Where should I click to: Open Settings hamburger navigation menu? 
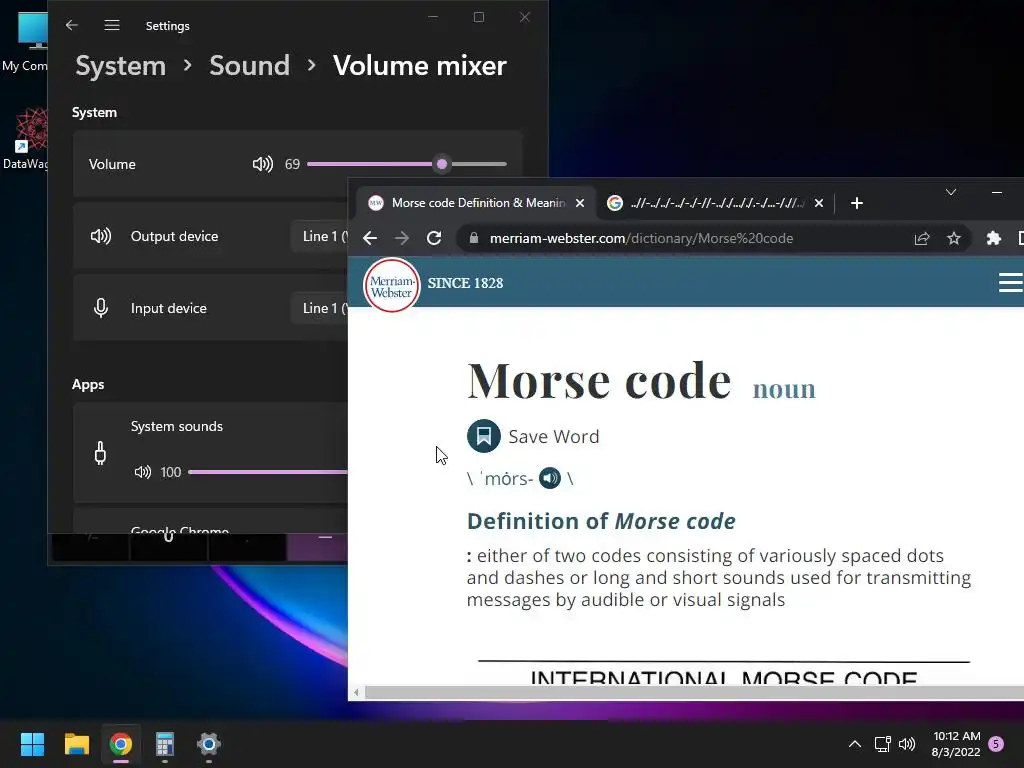112,25
